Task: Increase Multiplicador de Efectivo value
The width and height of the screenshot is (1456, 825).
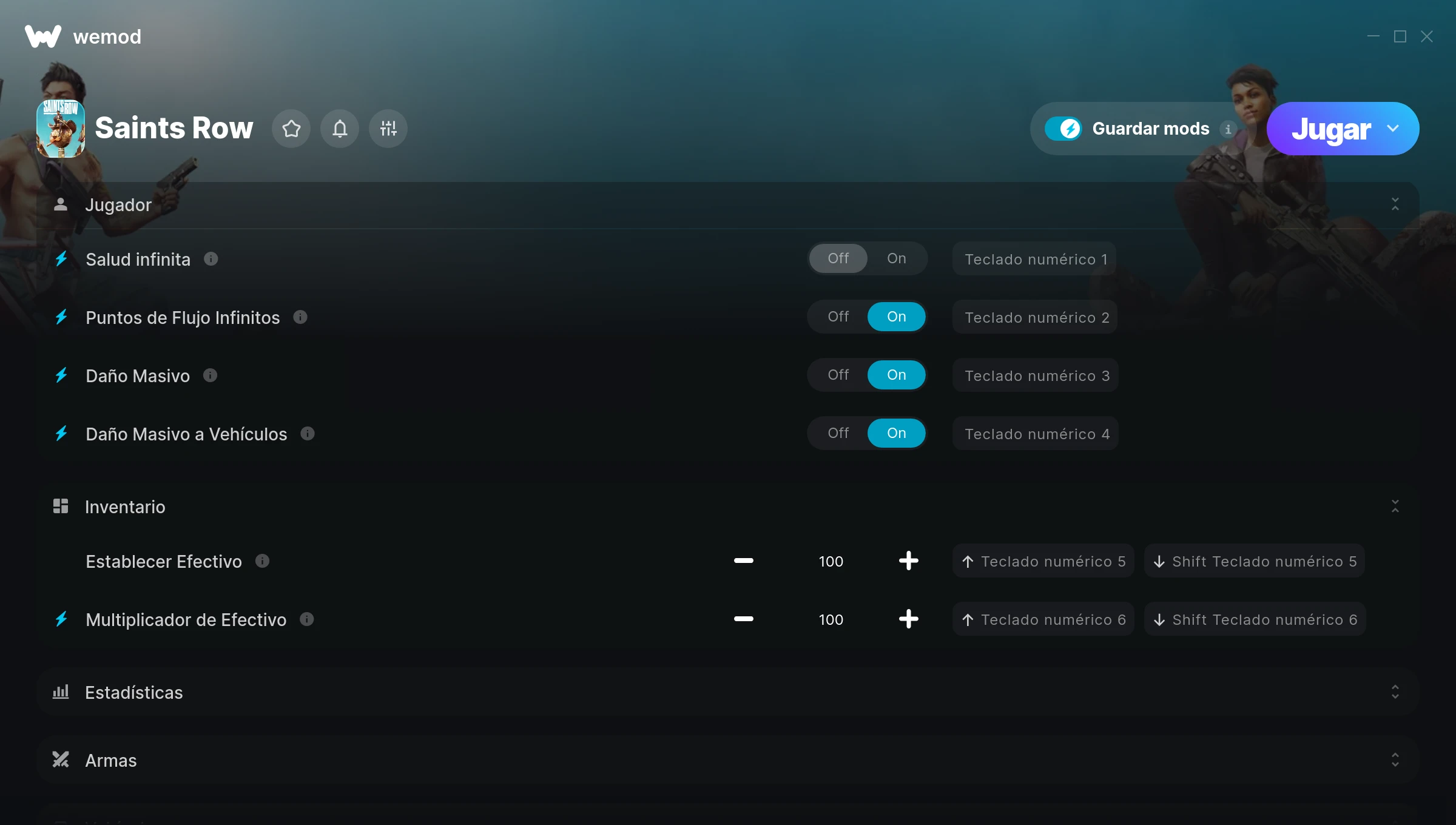Action: point(909,619)
